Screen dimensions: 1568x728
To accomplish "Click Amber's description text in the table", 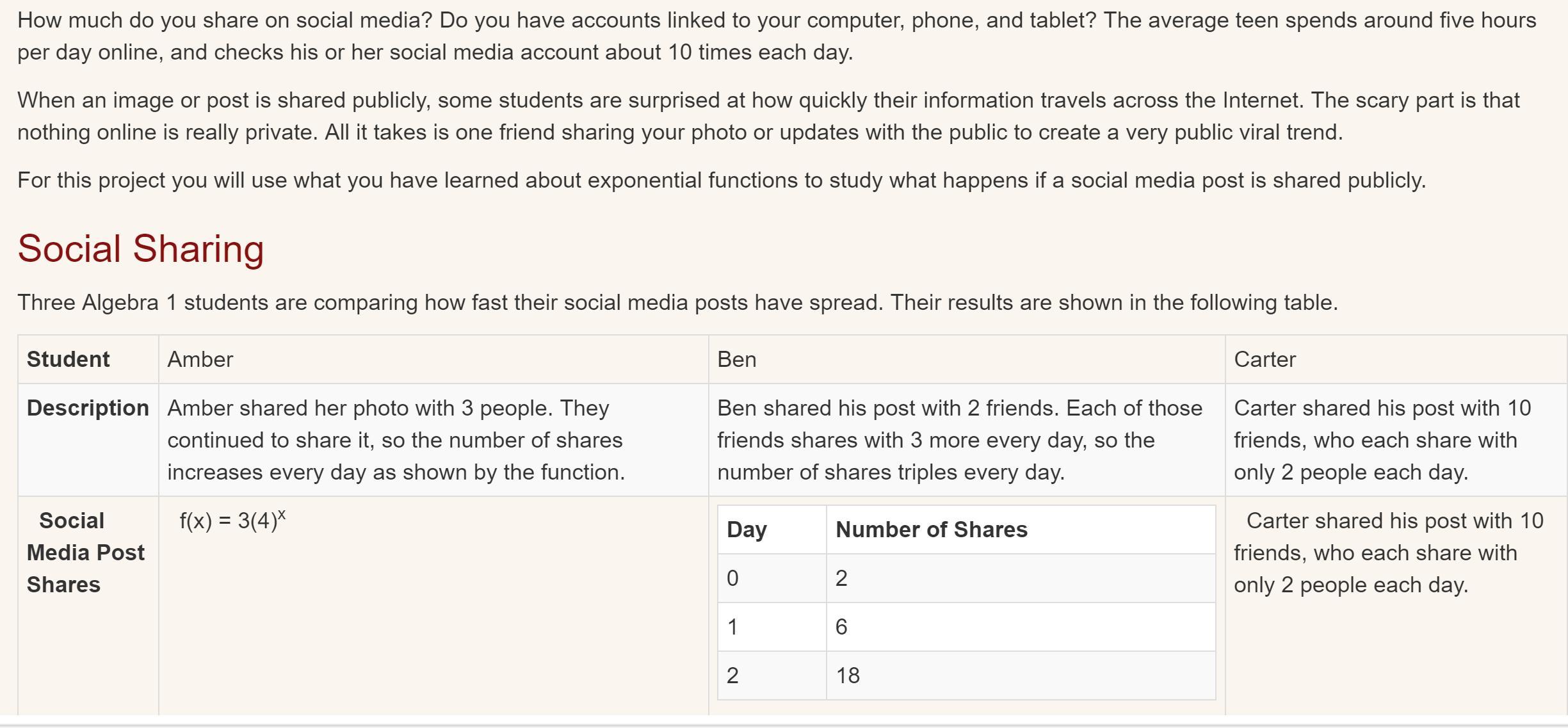I will coord(395,440).
